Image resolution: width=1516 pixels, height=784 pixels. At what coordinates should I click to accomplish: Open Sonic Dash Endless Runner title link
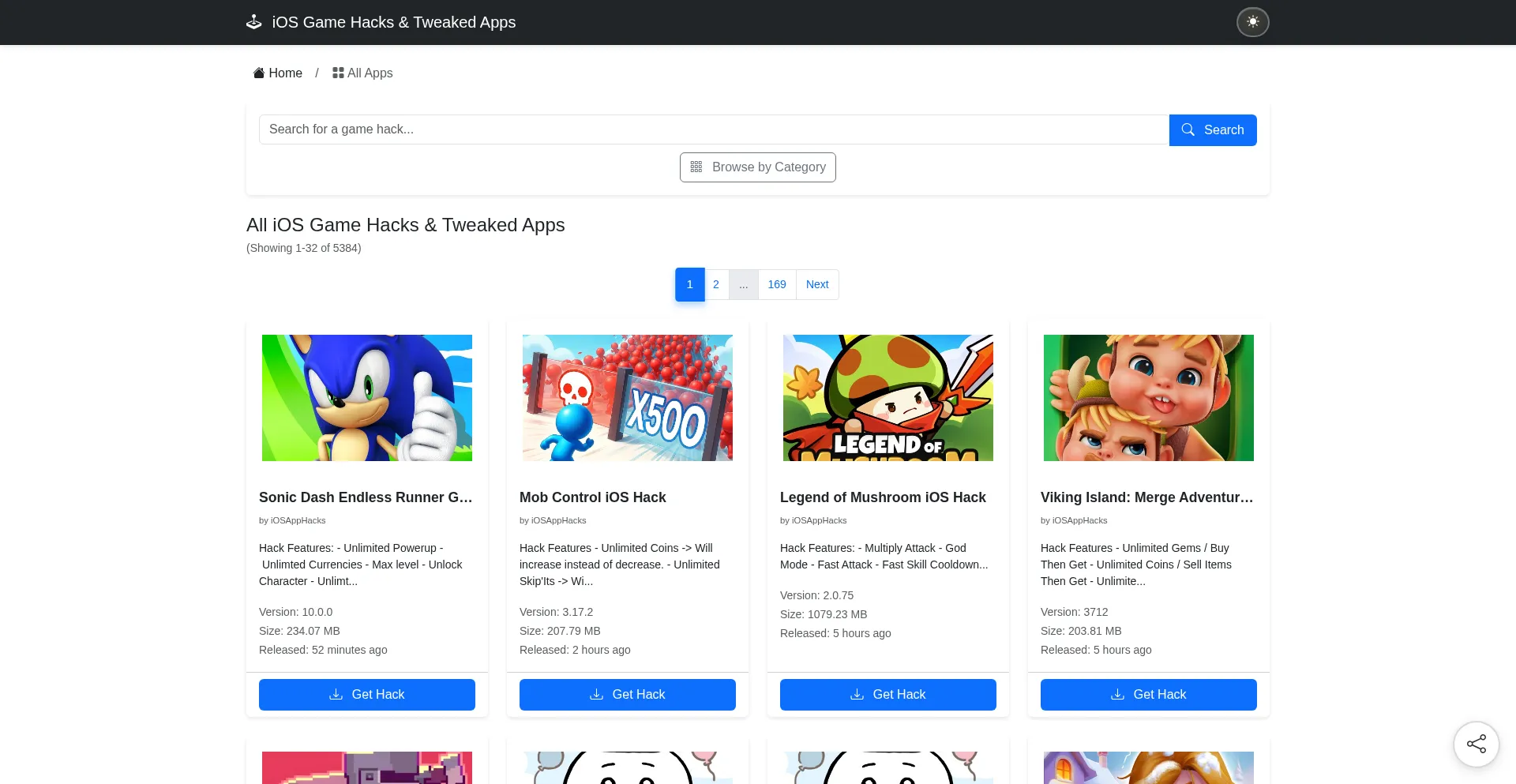366,497
